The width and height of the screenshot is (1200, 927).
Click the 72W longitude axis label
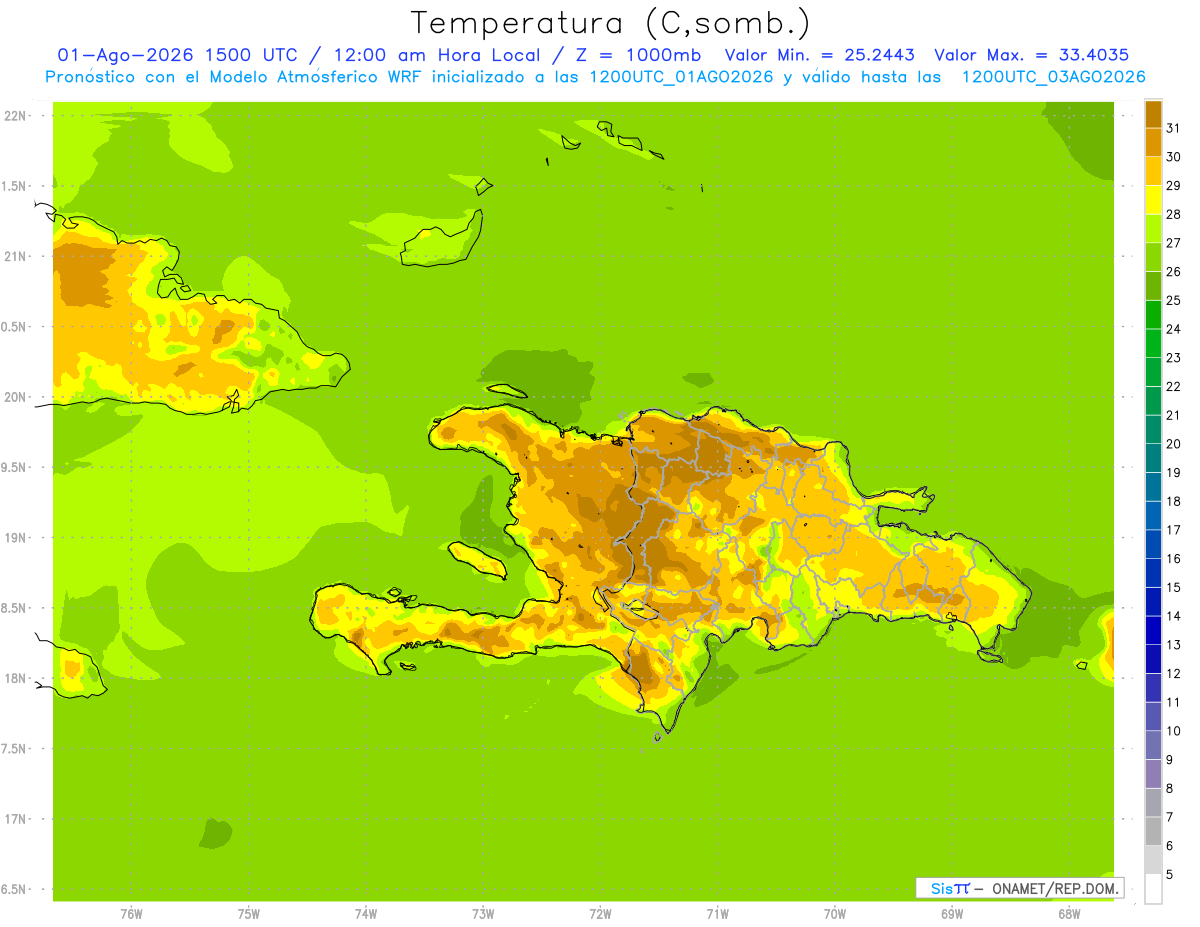(600, 913)
